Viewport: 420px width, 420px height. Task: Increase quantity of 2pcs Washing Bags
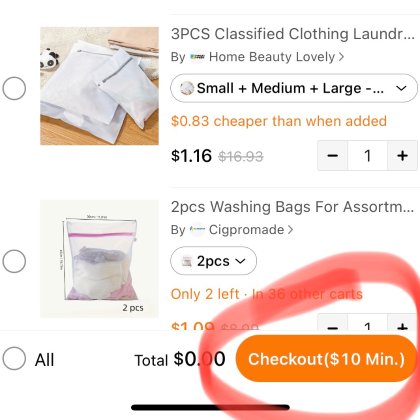point(402,322)
